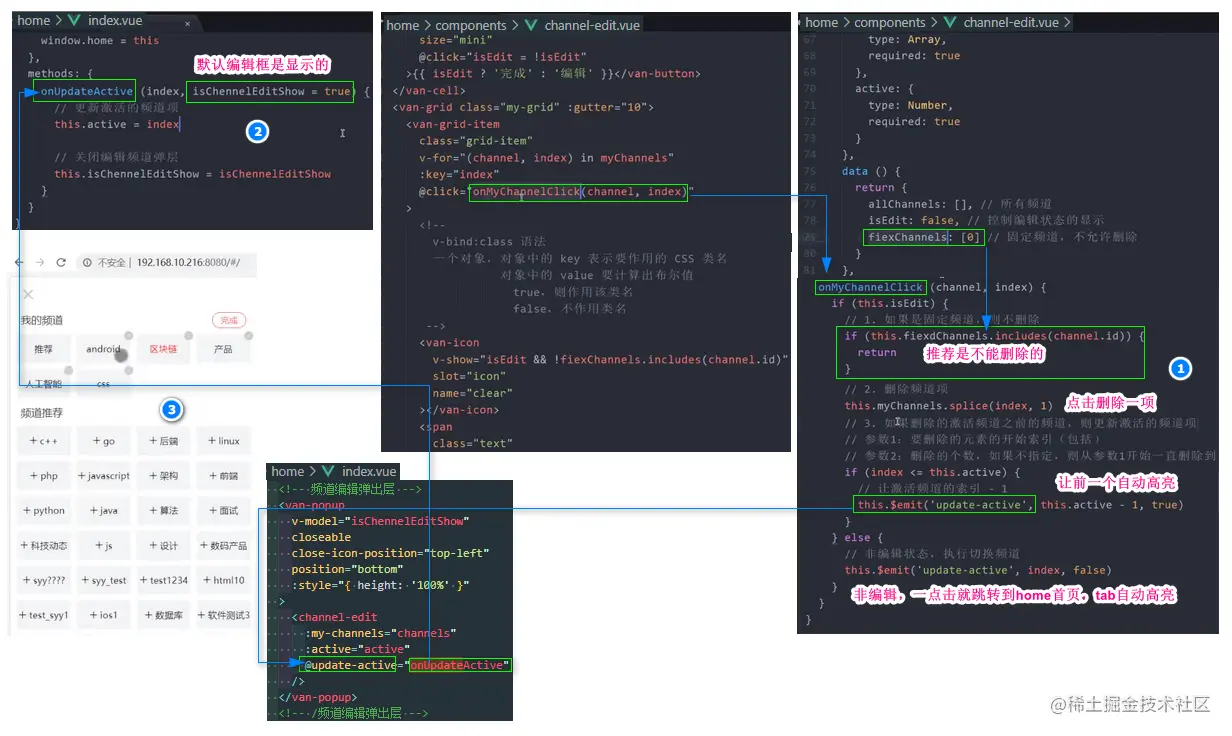The width and height of the screenshot is (1232, 736).
Task: Click the browser back arrow
Action: 19,262
